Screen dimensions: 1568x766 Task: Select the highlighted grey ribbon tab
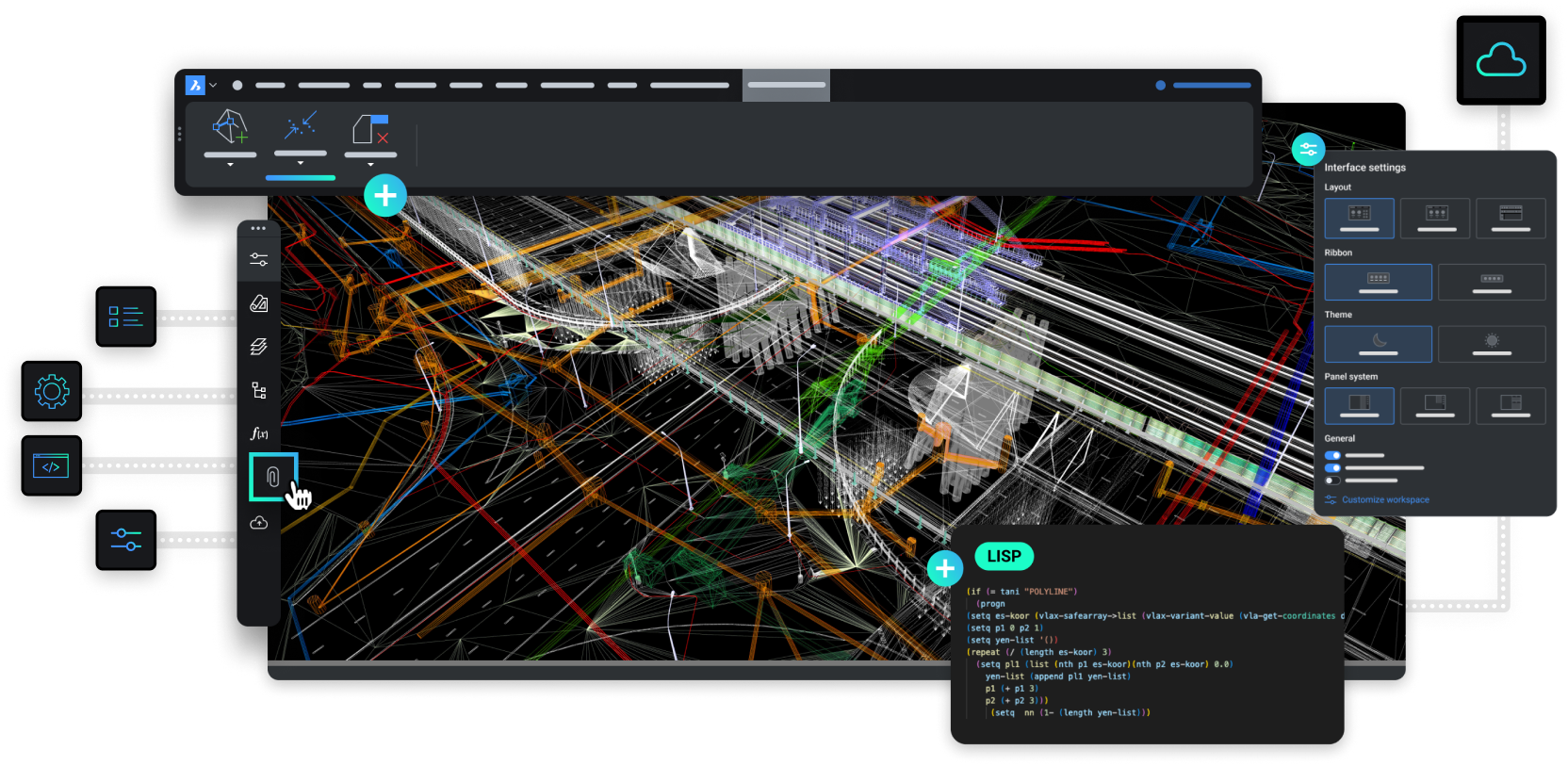(x=786, y=85)
